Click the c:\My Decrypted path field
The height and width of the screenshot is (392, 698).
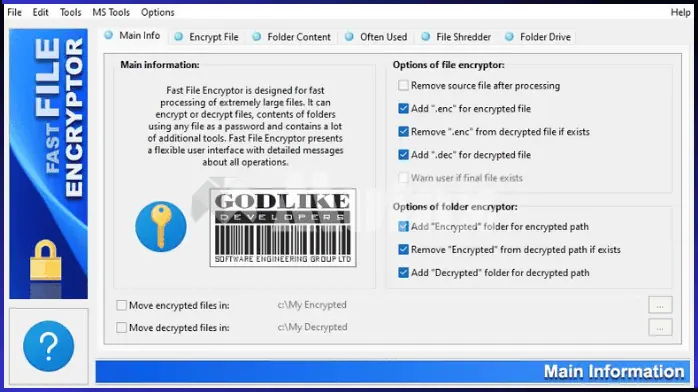(312, 327)
